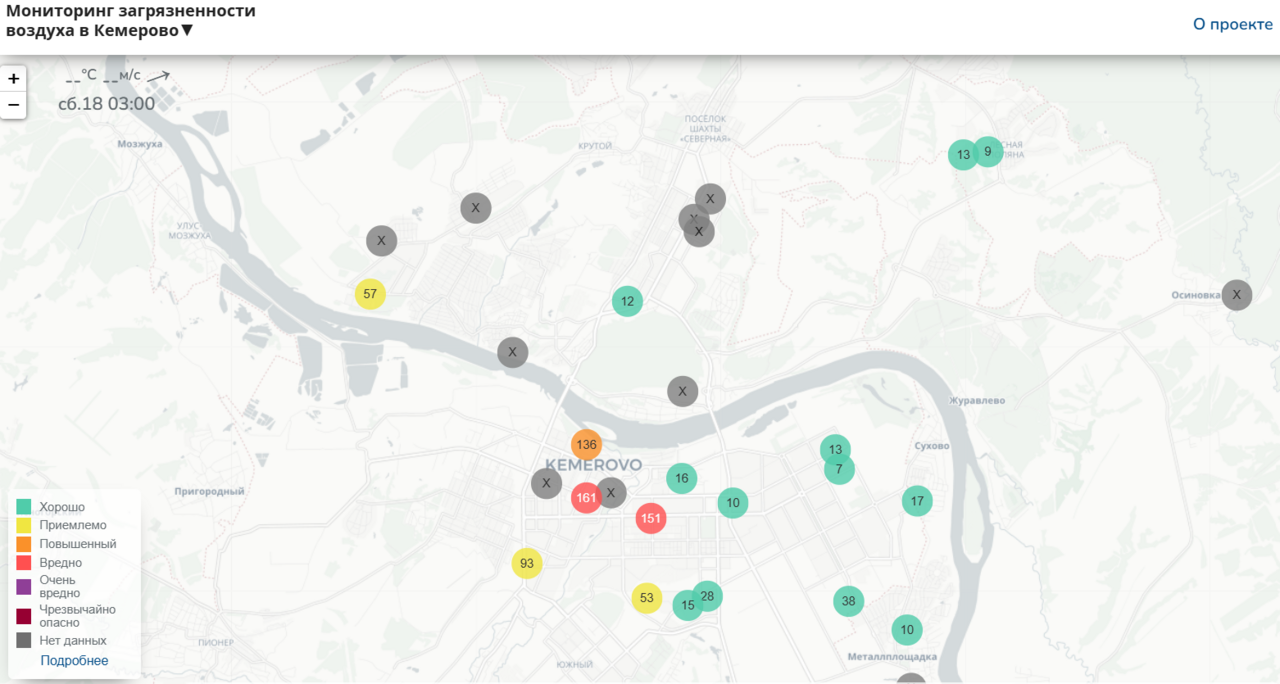
Task: Select the yellow sensor marker 57
Action: [370, 294]
